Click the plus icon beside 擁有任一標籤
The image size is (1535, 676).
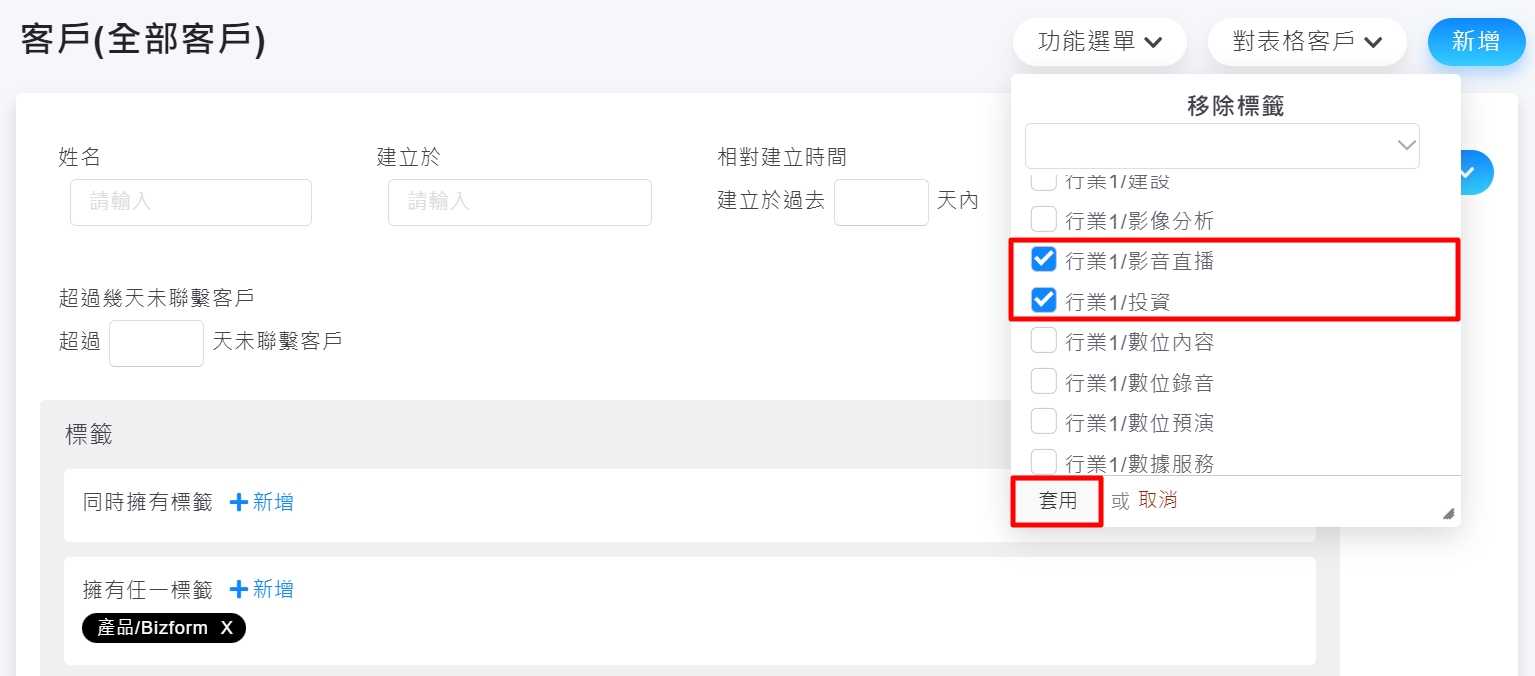(239, 590)
